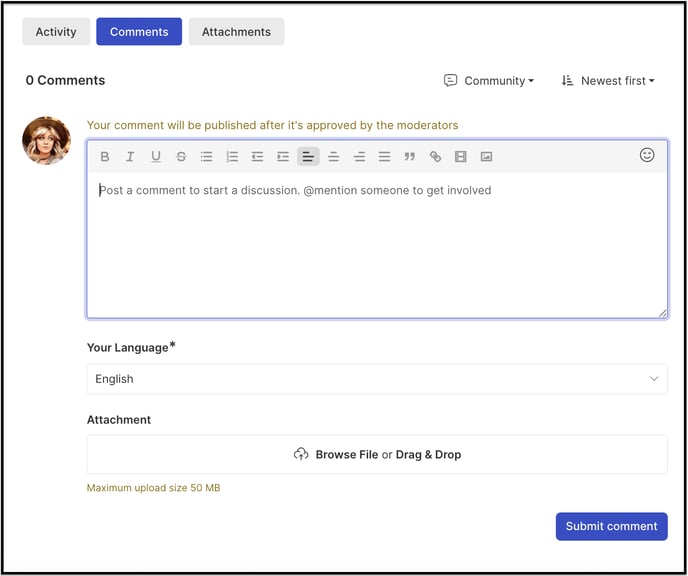
Task: Decrease indent in the comment
Action: (258, 157)
